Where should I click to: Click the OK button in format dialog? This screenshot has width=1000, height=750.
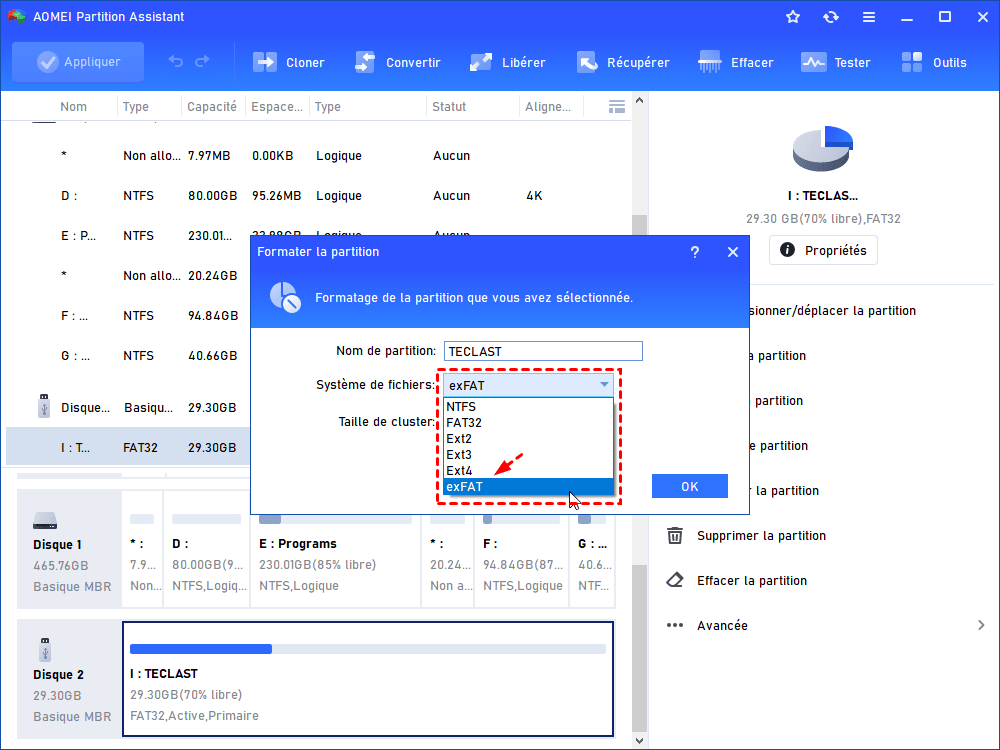(x=689, y=486)
